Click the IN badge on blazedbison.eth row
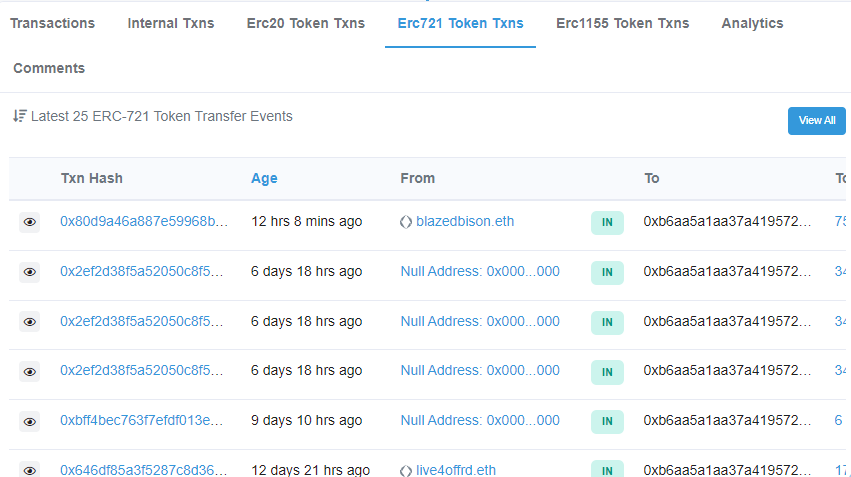This screenshot has width=851, height=477. pos(607,222)
